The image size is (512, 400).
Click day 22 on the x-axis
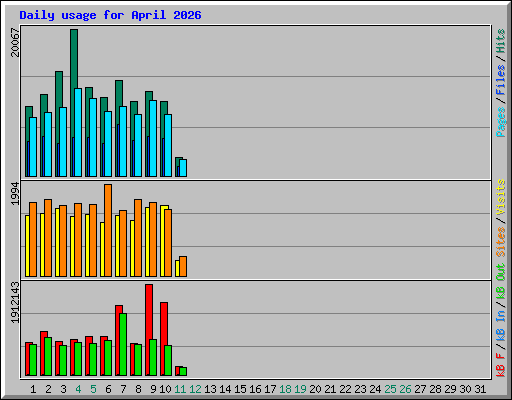tap(345, 389)
